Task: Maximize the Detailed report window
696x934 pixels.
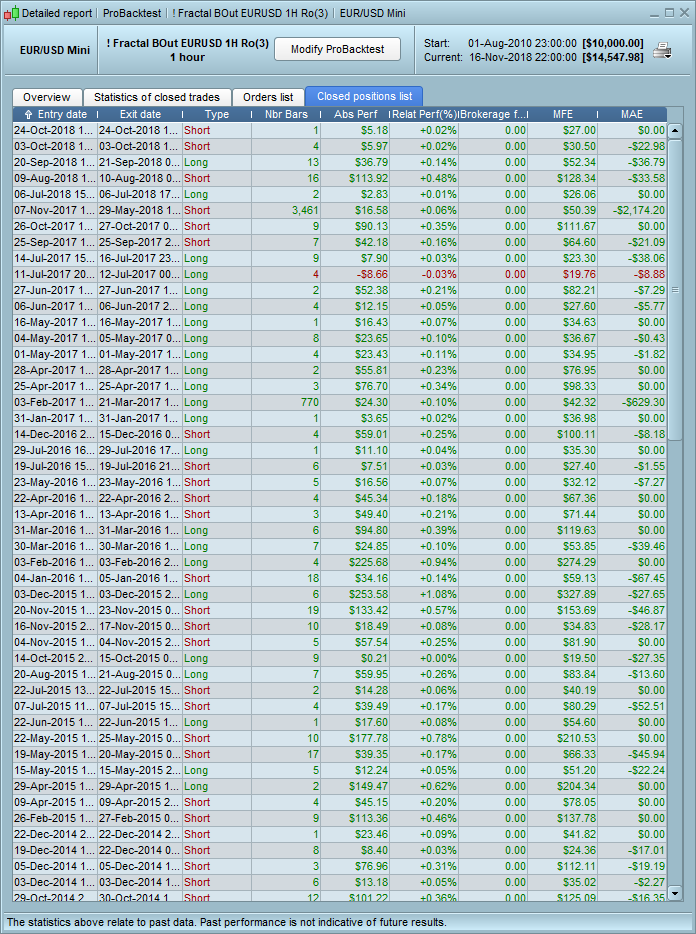Action: (x=669, y=13)
